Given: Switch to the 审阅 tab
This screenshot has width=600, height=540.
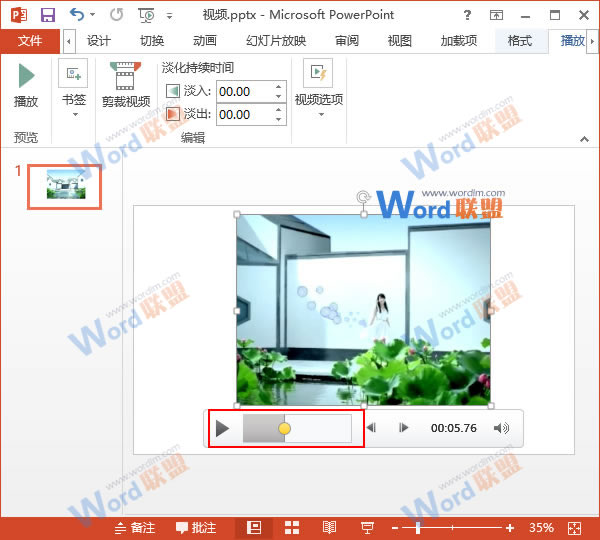Looking at the screenshot, I should [x=347, y=41].
